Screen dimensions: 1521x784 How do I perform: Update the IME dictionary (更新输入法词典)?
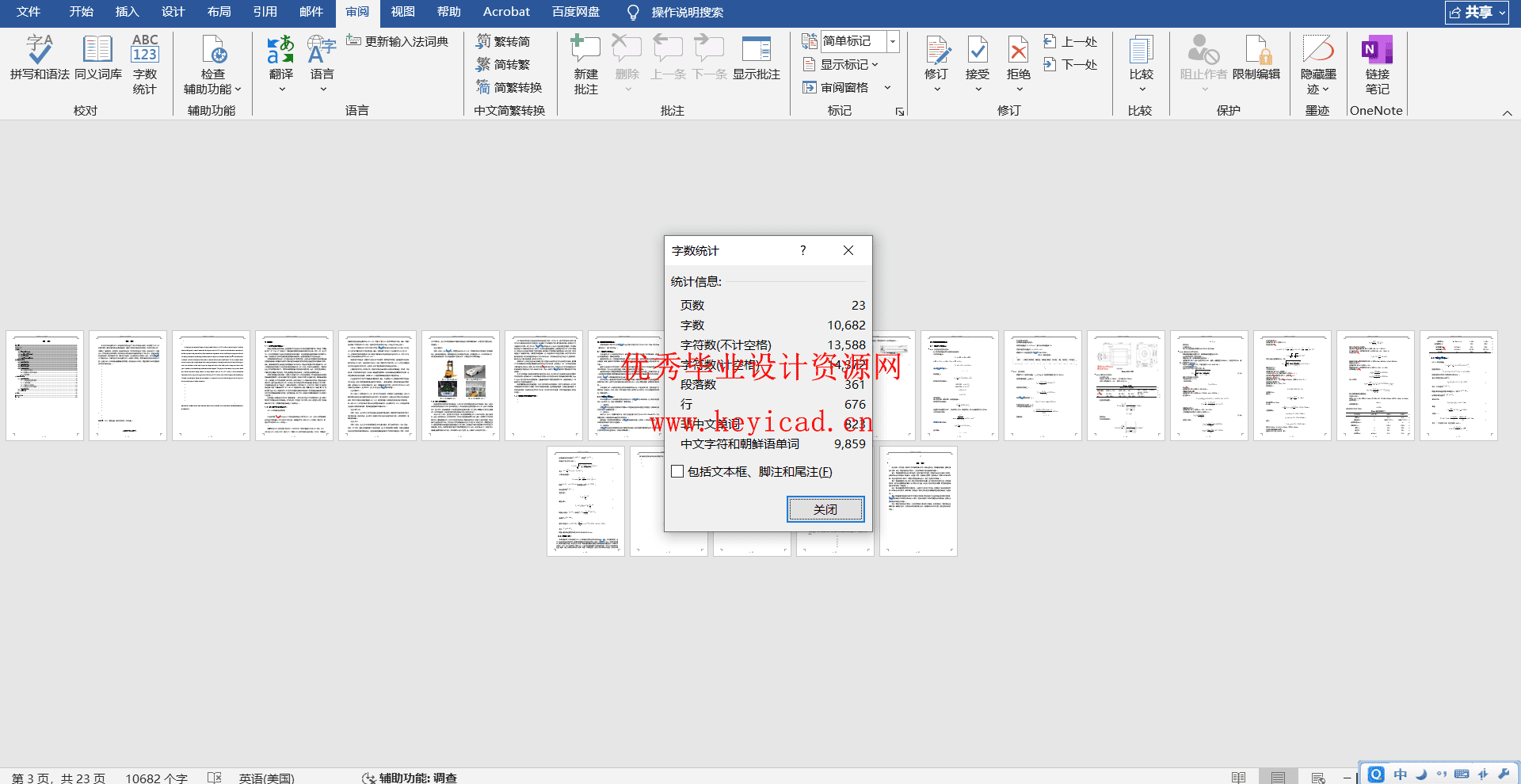(398, 41)
